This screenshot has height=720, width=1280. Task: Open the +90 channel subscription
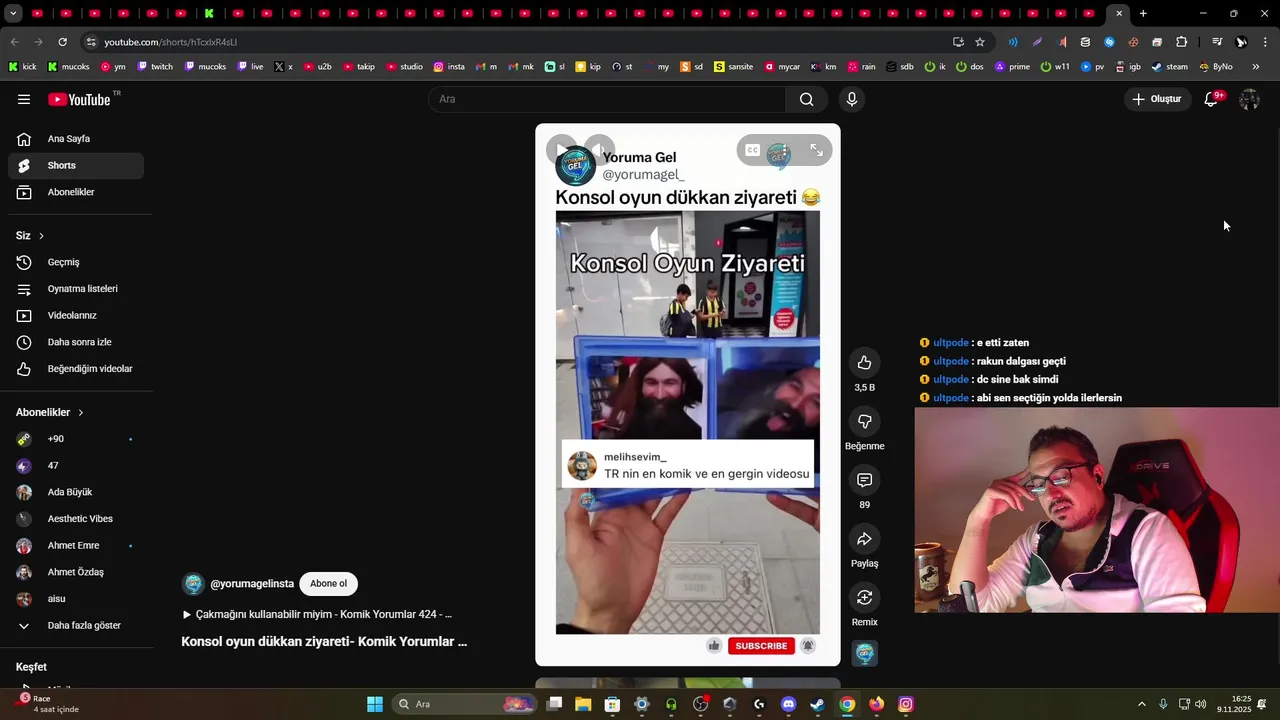76,439
